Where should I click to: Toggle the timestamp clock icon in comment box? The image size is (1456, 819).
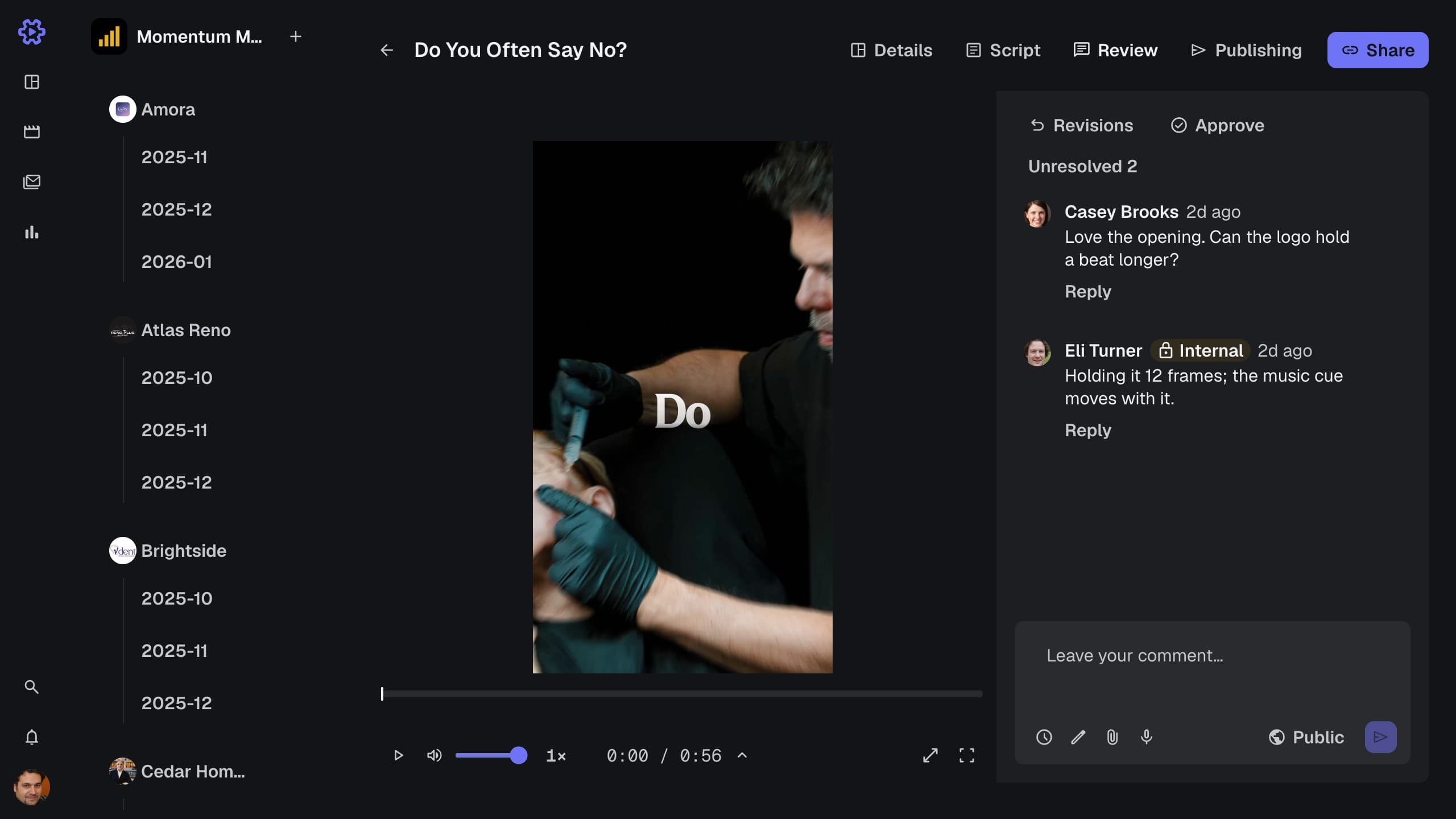[1044, 737]
